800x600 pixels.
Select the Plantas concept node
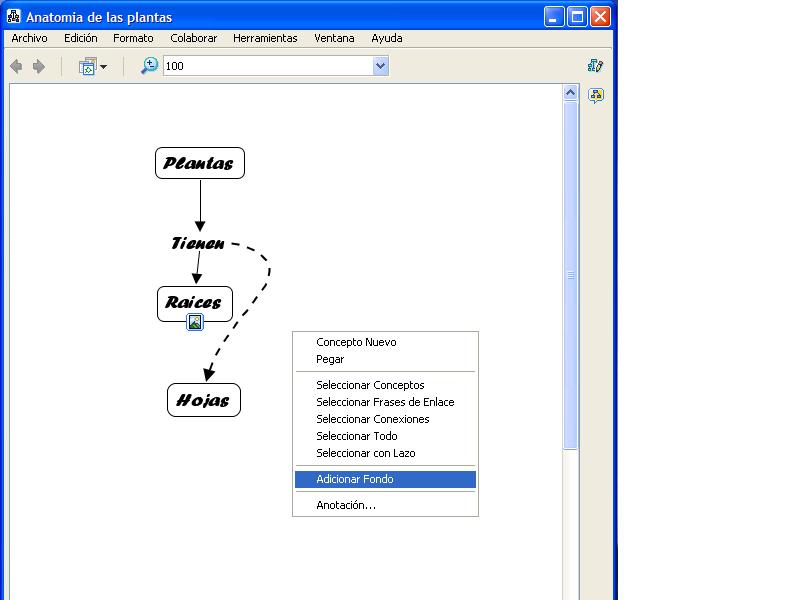click(x=200, y=163)
